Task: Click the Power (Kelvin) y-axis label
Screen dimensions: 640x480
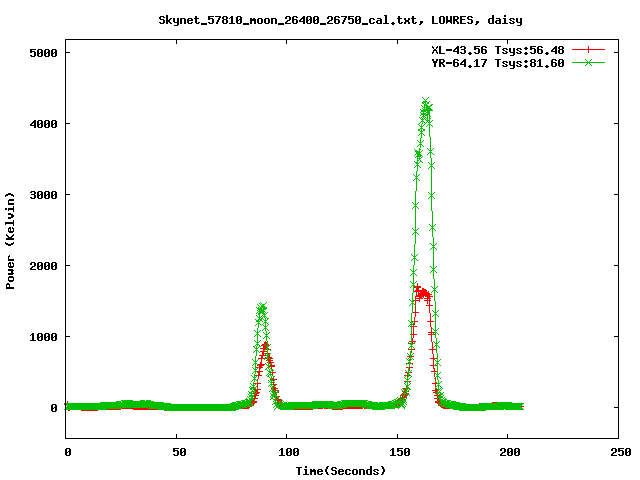Action: (x=10, y=241)
